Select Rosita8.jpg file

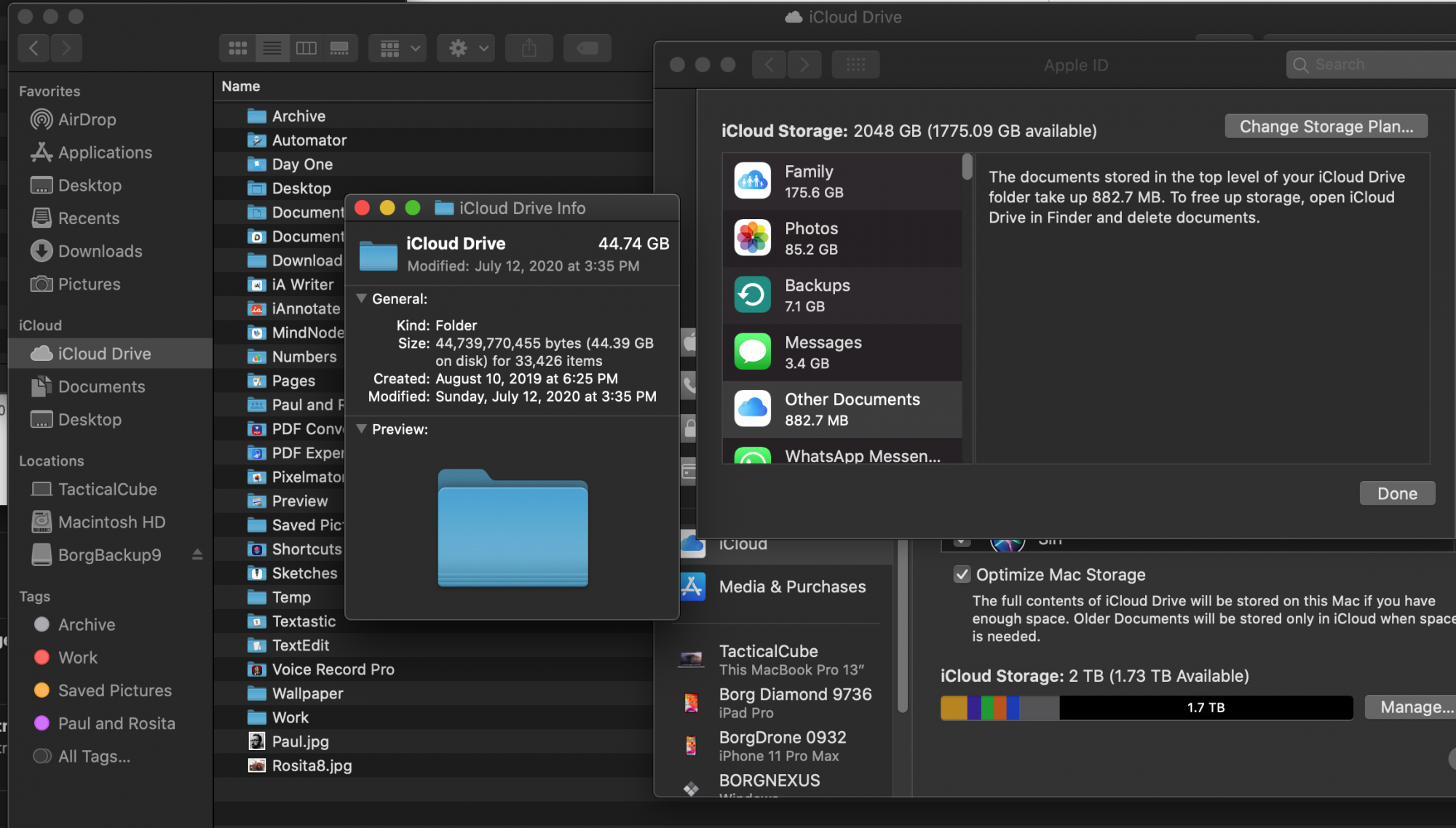pos(433,765)
